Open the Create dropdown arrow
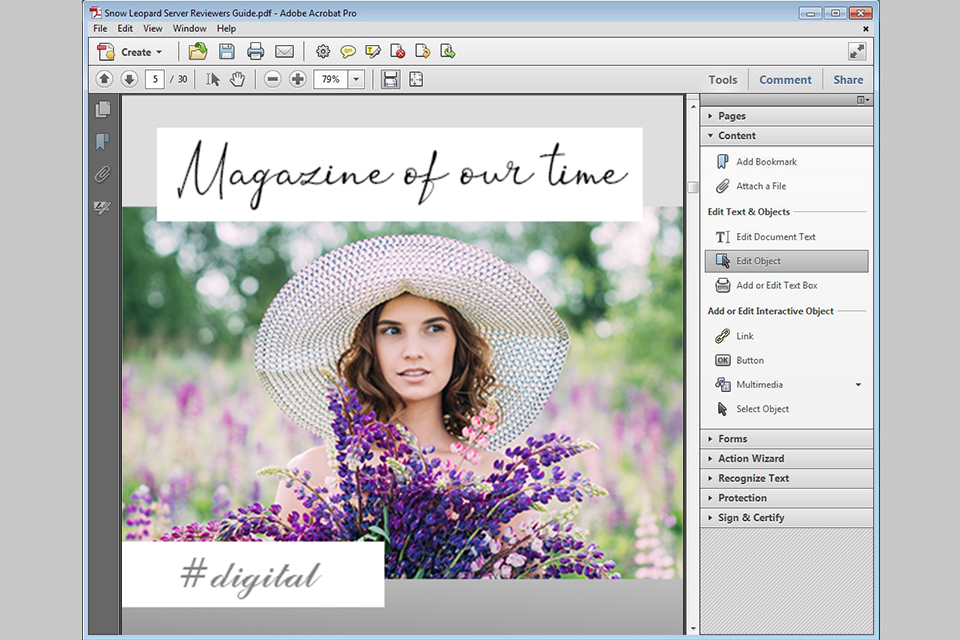The image size is (960, 640). (159, 52)
